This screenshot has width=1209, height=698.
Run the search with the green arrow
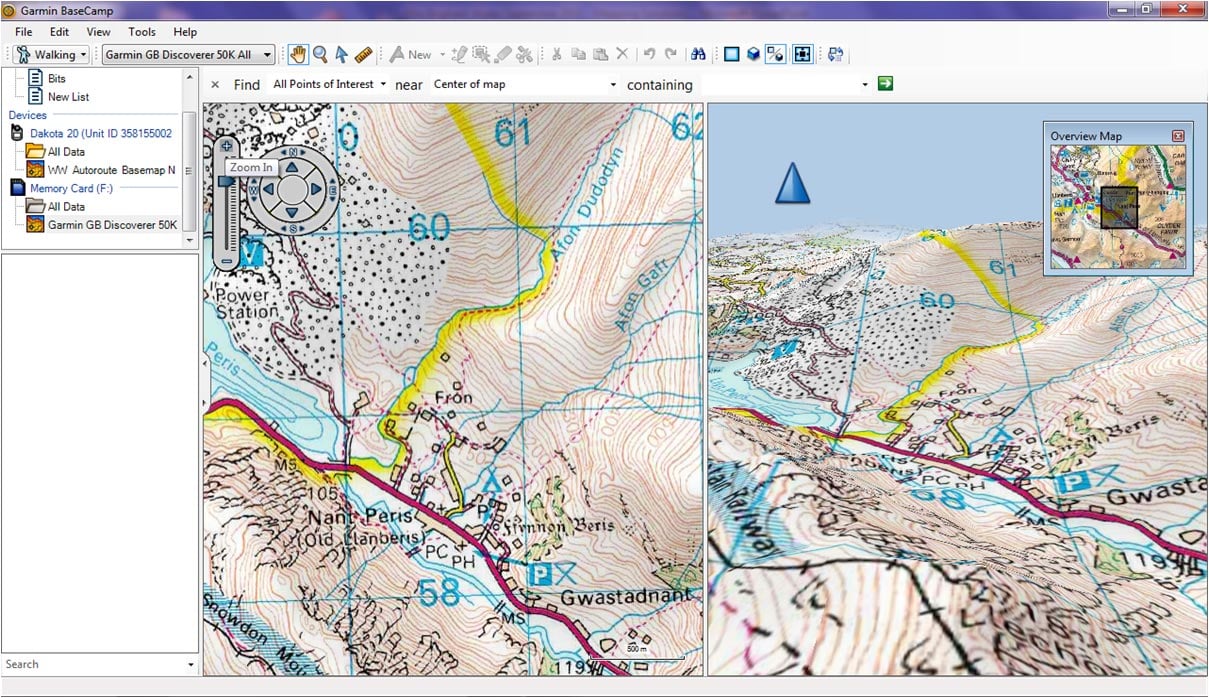(885, 84)
